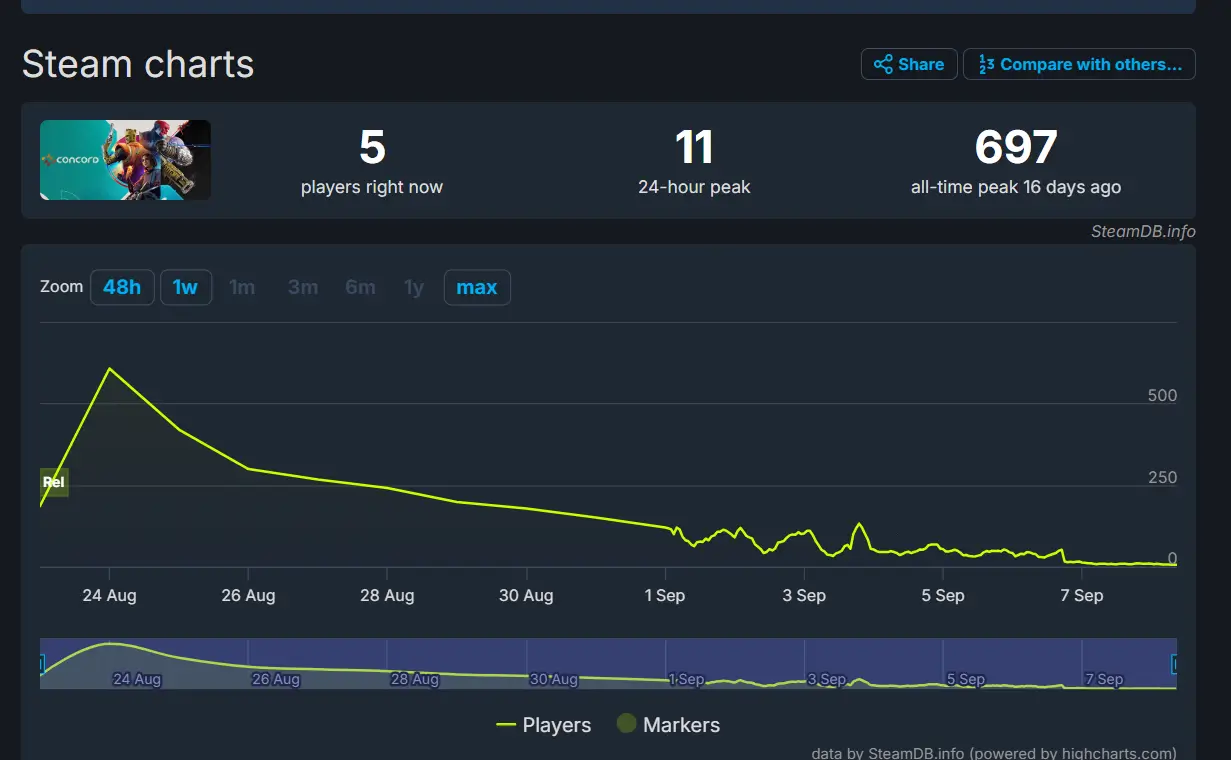Click the 26 Aug x-axis label
This screenshot has width=1231, height=760.
point(248,595)
